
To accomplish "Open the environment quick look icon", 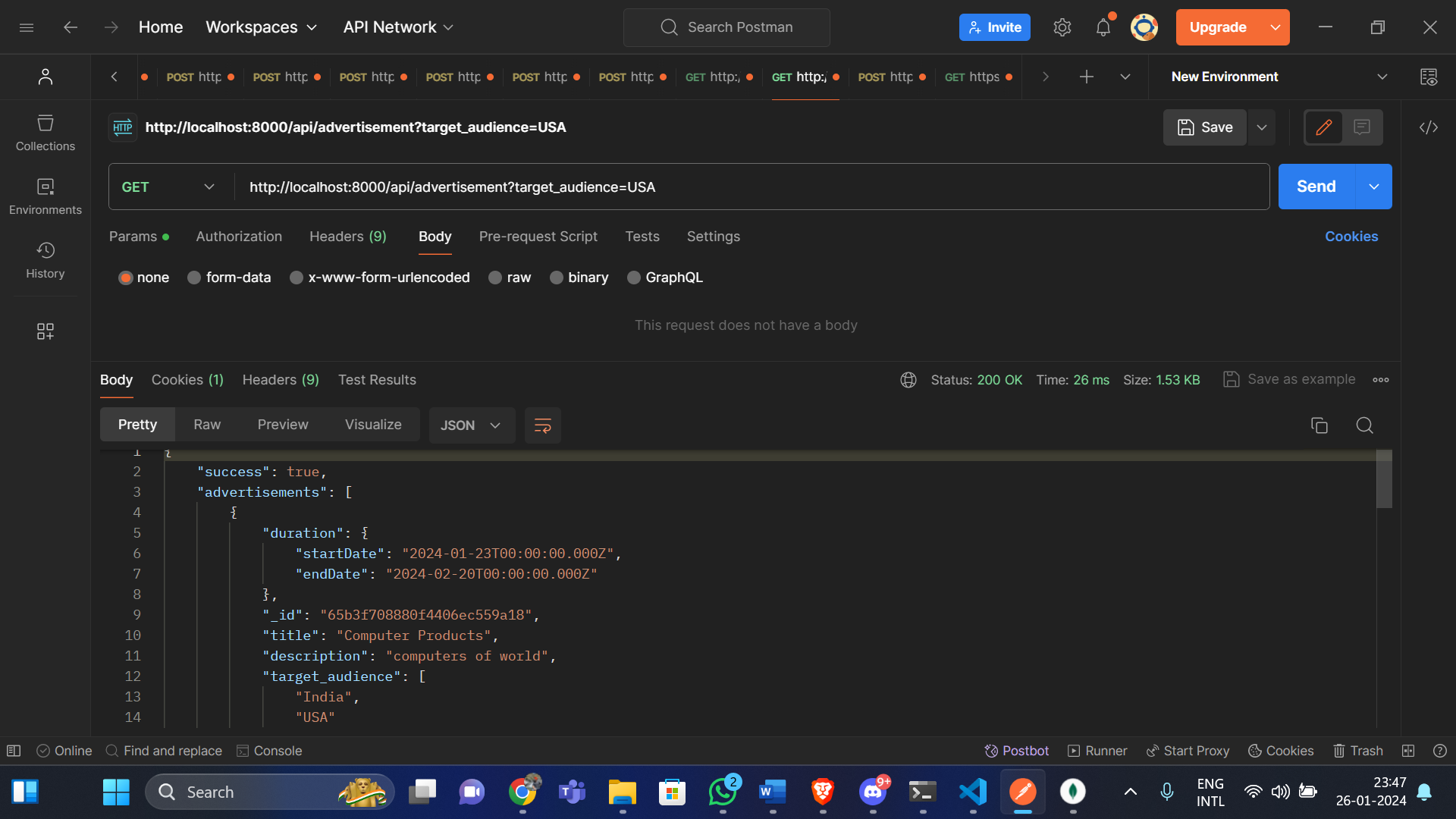I will point(1429,77).
